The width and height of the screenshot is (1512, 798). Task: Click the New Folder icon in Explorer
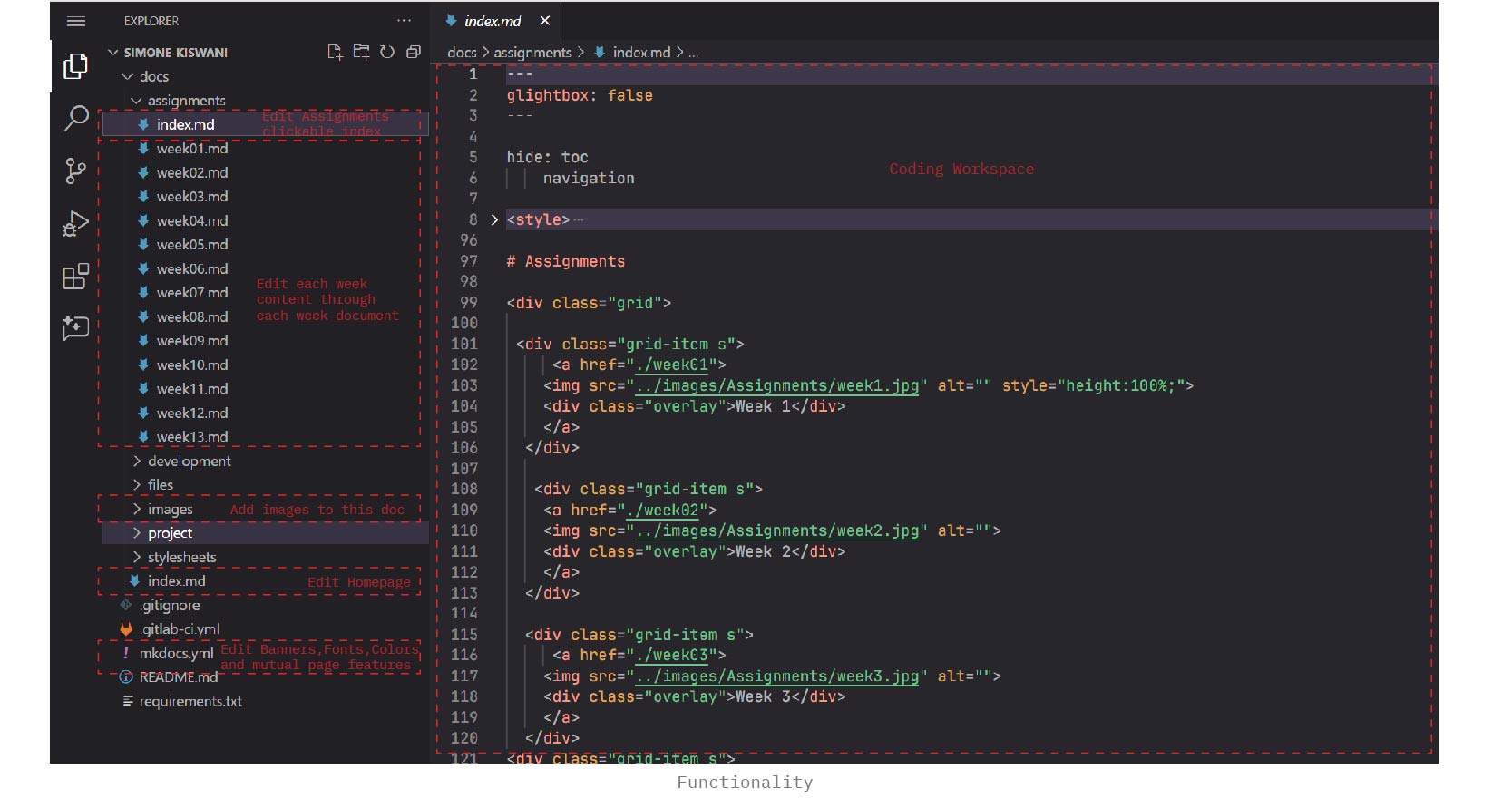click(x=361, y=53)
